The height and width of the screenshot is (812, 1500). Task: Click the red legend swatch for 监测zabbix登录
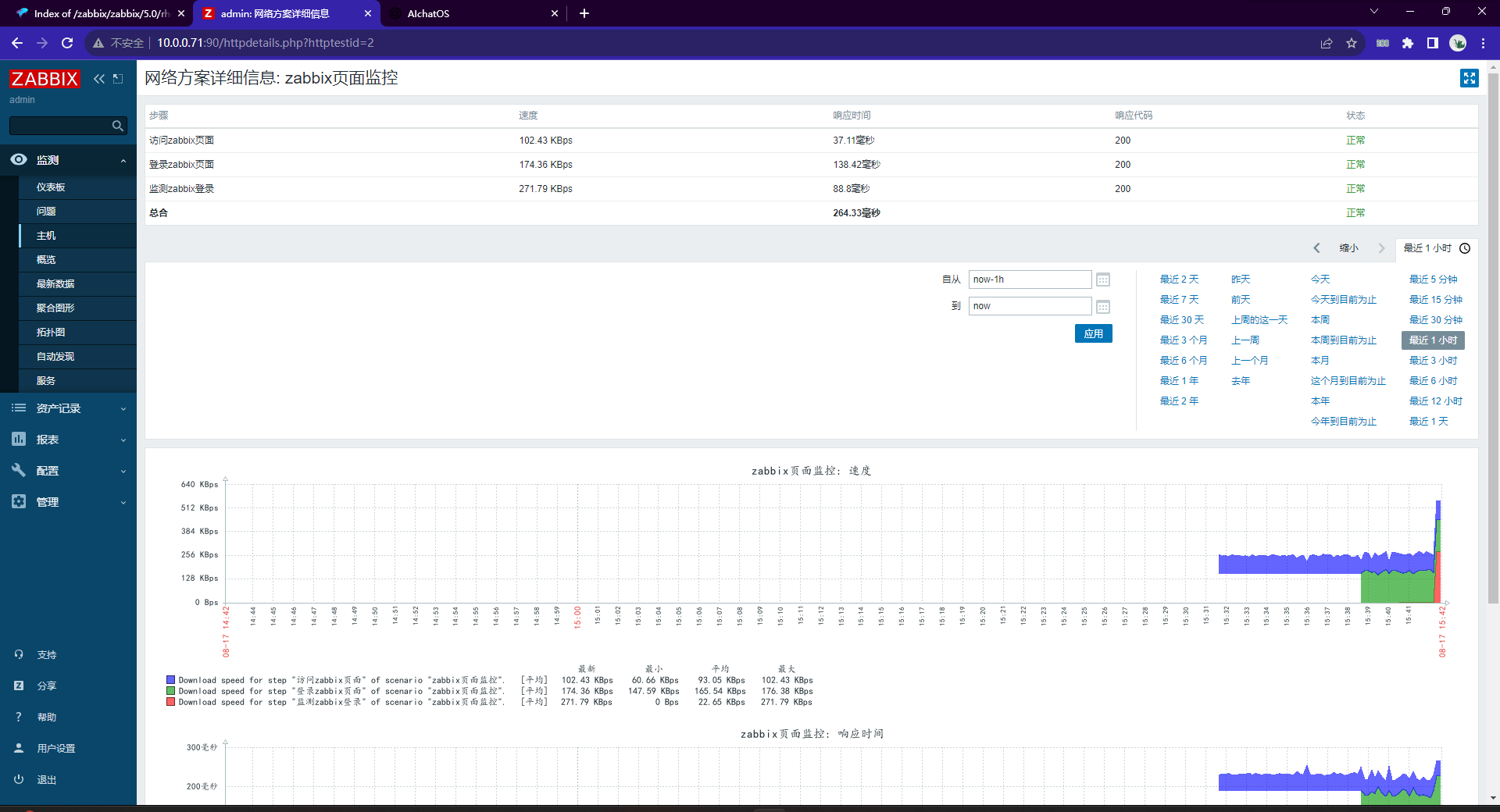click(170, 702)
